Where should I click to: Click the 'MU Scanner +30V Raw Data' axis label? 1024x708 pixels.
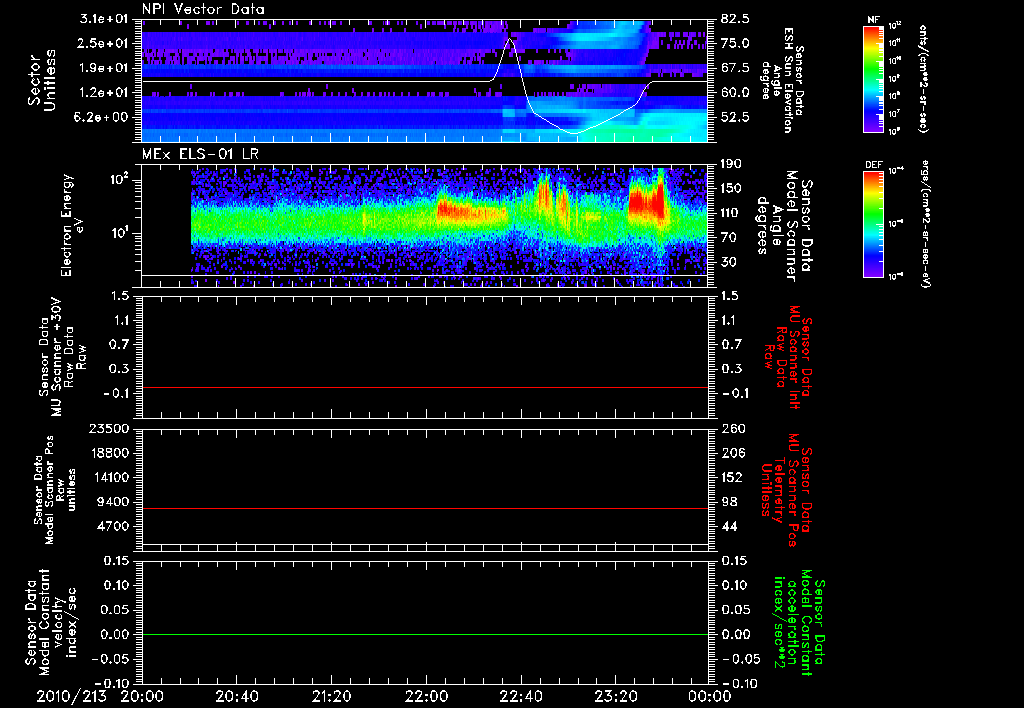(x=62, y=357)
